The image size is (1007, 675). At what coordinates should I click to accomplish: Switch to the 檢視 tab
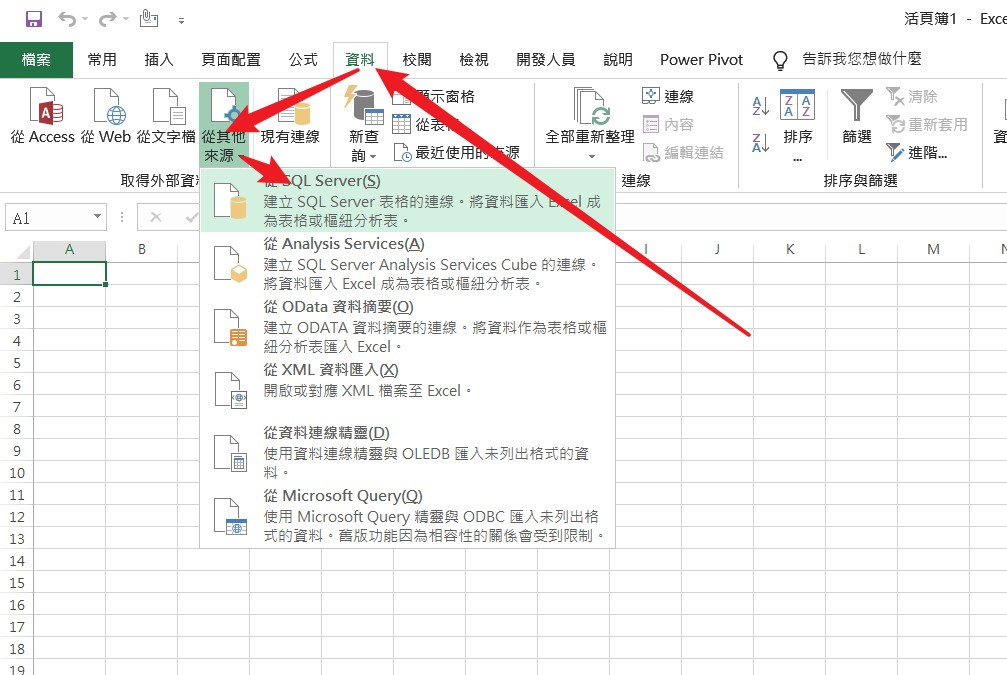(474, 60)
